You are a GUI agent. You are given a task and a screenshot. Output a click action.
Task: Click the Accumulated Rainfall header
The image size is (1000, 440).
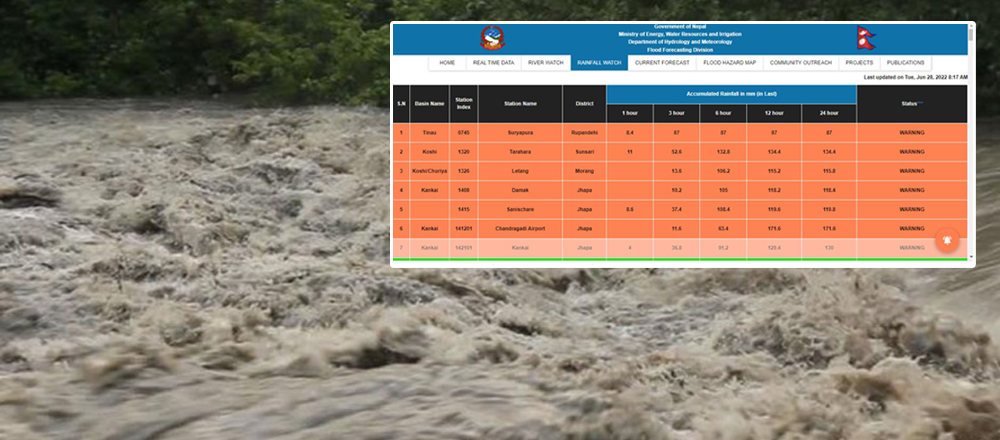coord(732,94)
